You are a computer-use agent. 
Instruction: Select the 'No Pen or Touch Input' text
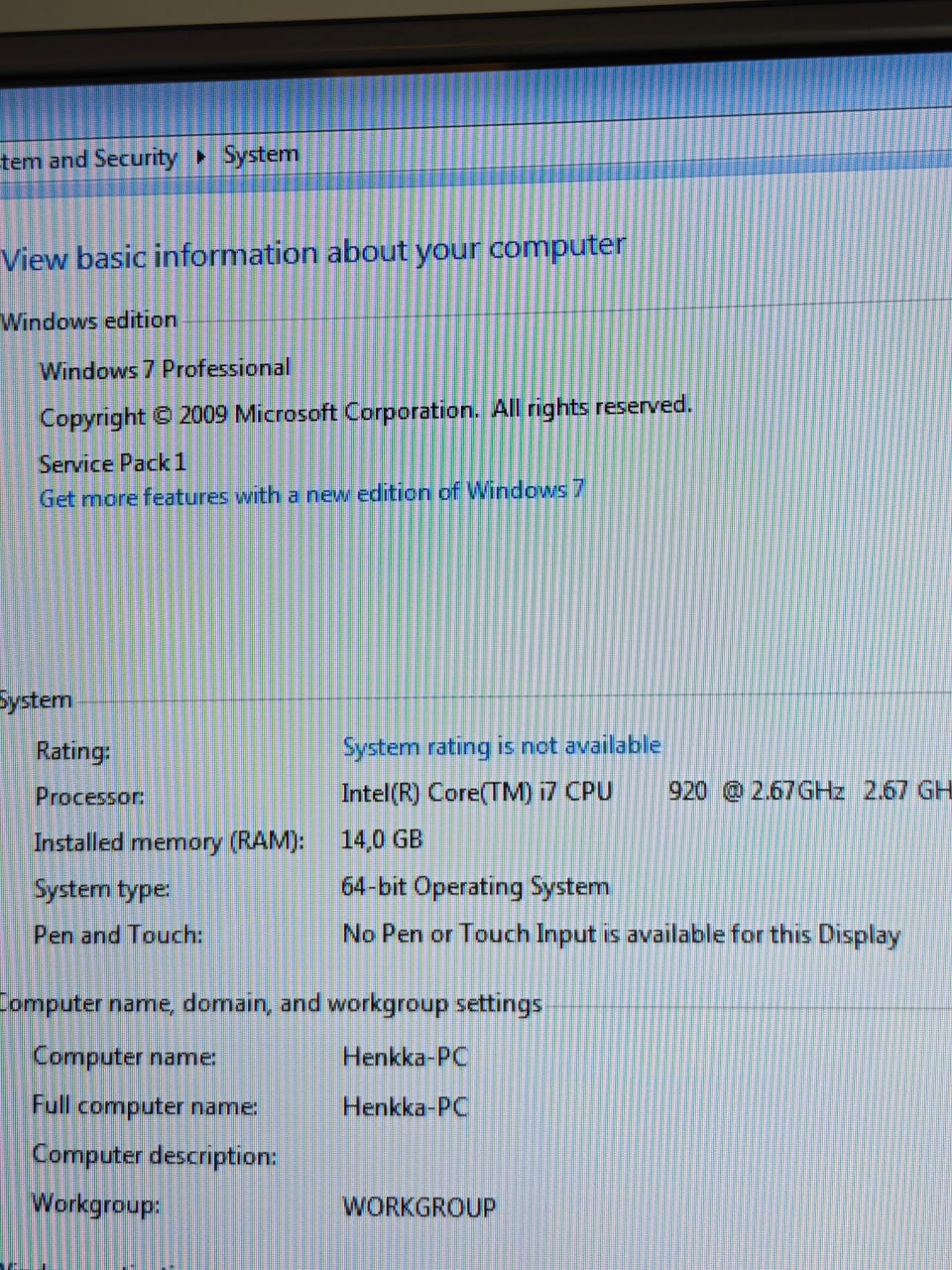621,934
